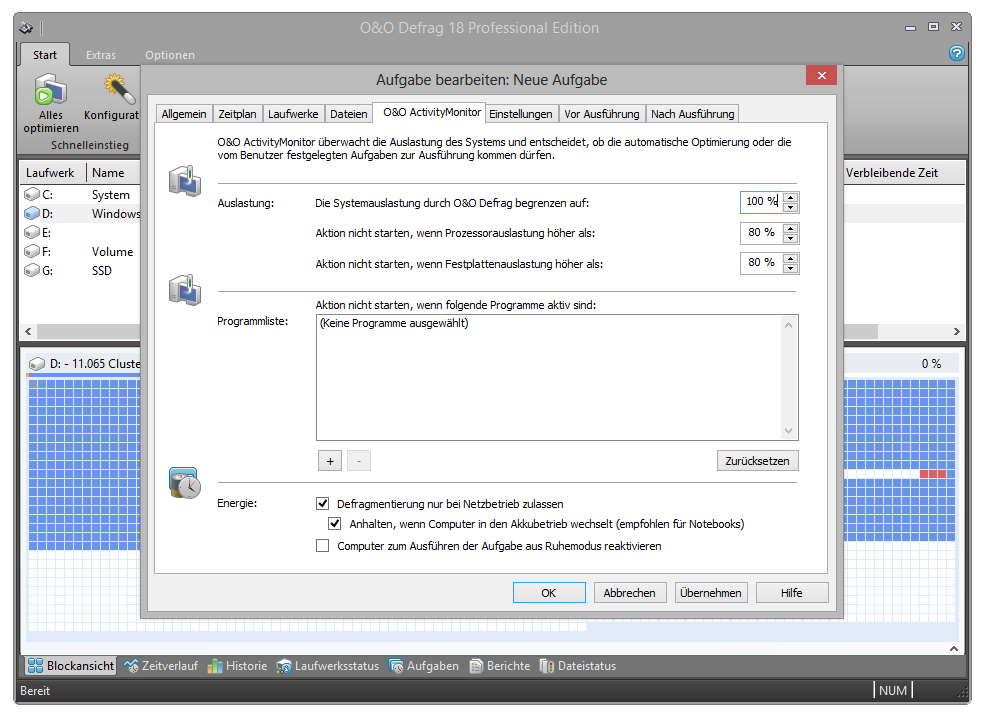
Task: Open the Extras ribbon tab
Action: pos(101,55)
